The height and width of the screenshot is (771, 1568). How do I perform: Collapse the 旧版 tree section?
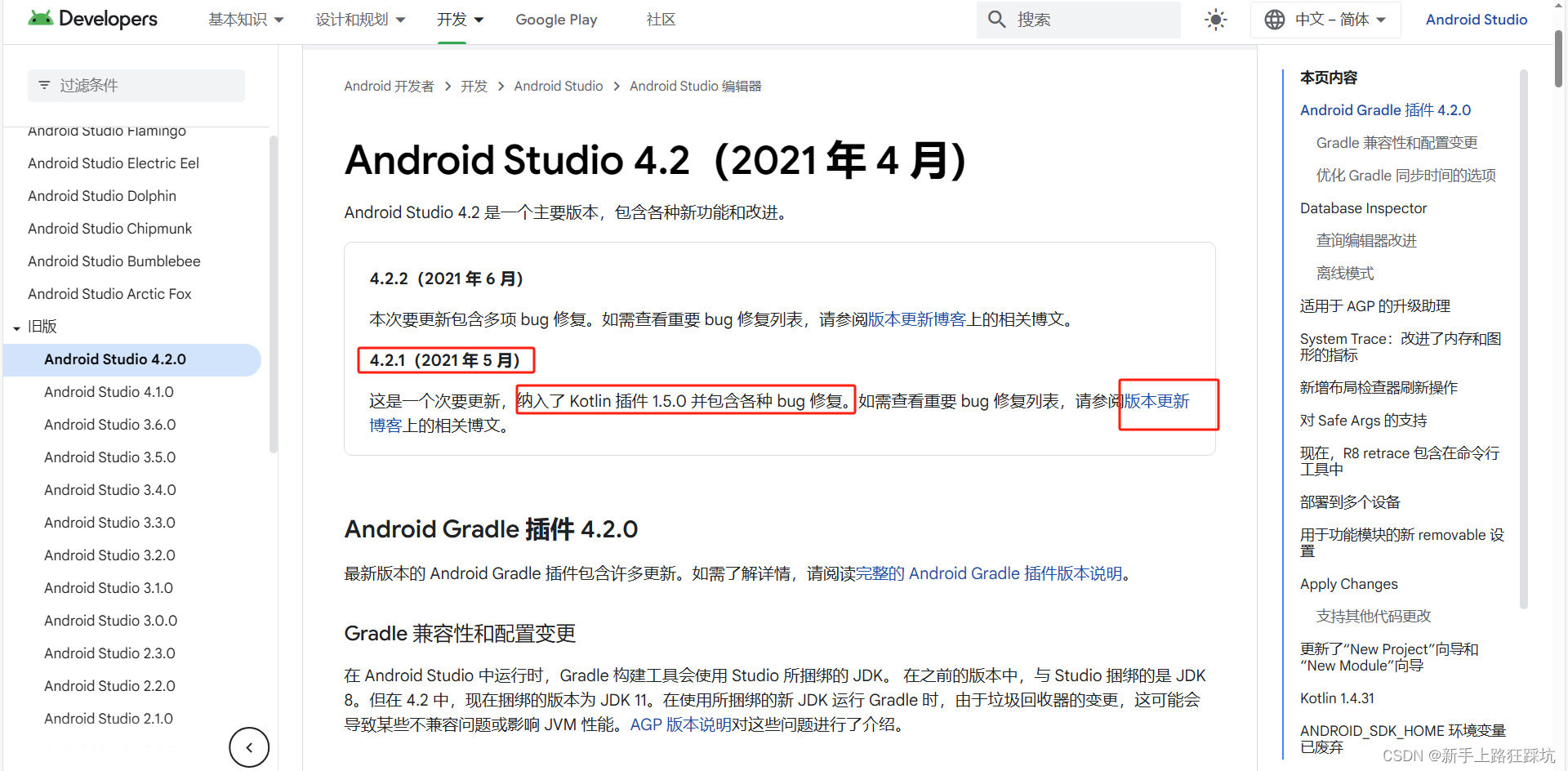point(16,328)
